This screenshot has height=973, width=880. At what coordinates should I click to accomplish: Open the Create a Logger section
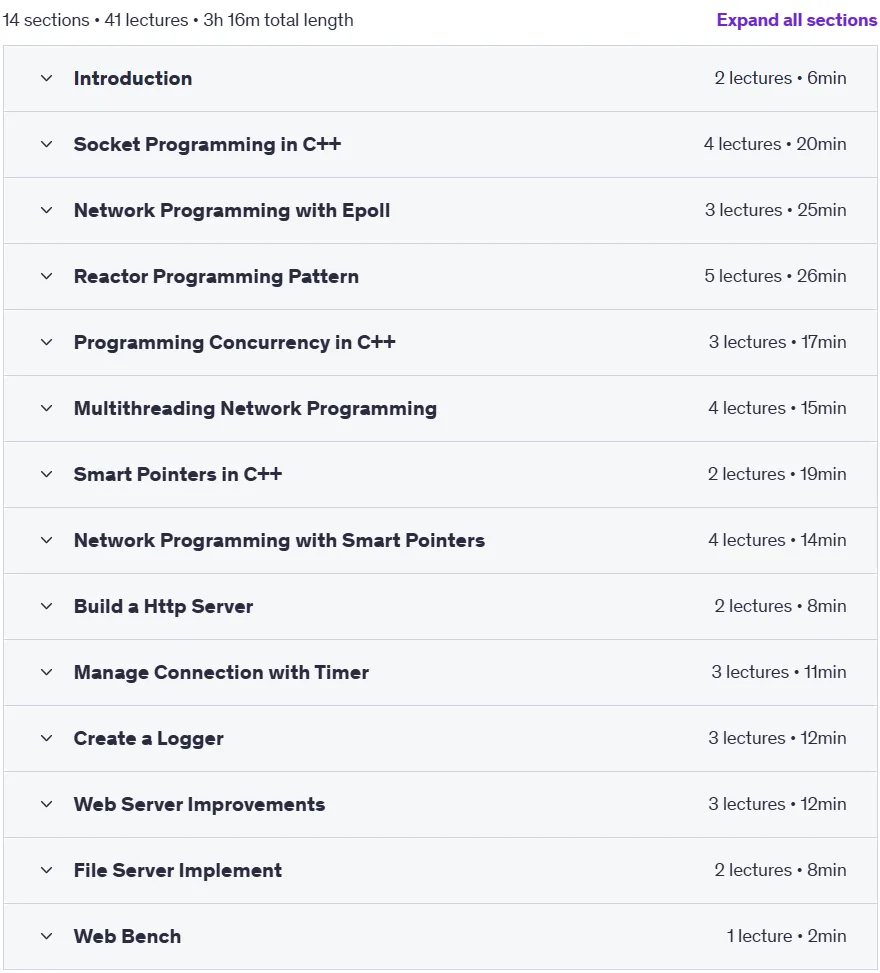click(148, 738)
